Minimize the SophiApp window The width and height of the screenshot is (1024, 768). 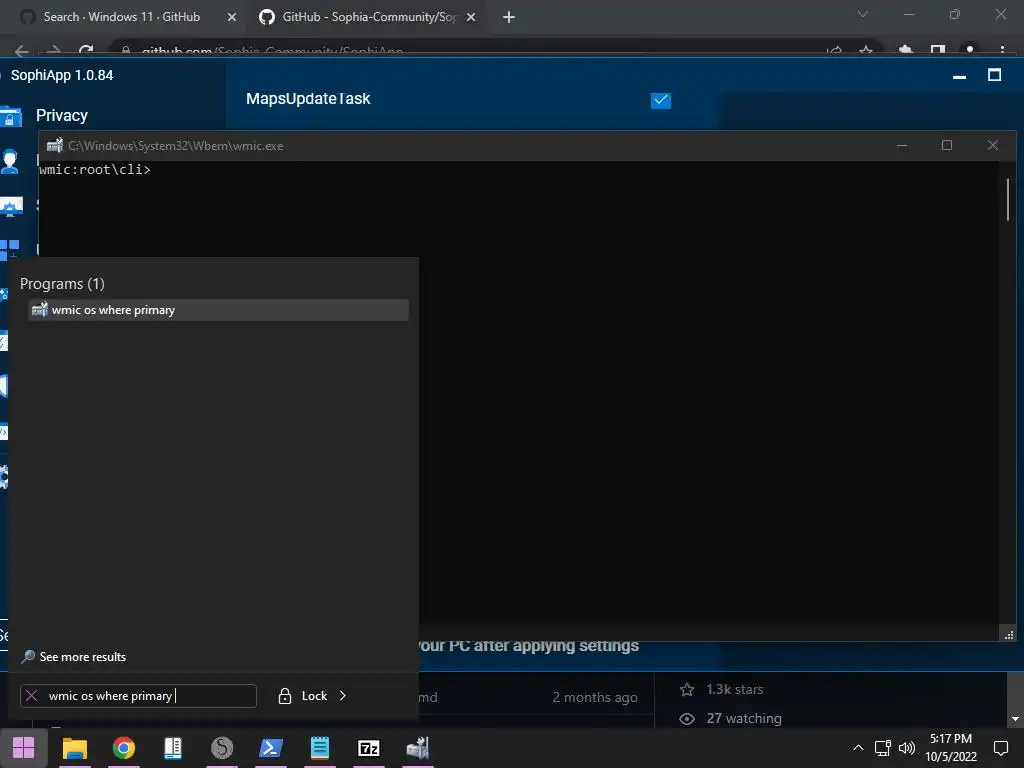pyautogui.click(x=959, y=76)
